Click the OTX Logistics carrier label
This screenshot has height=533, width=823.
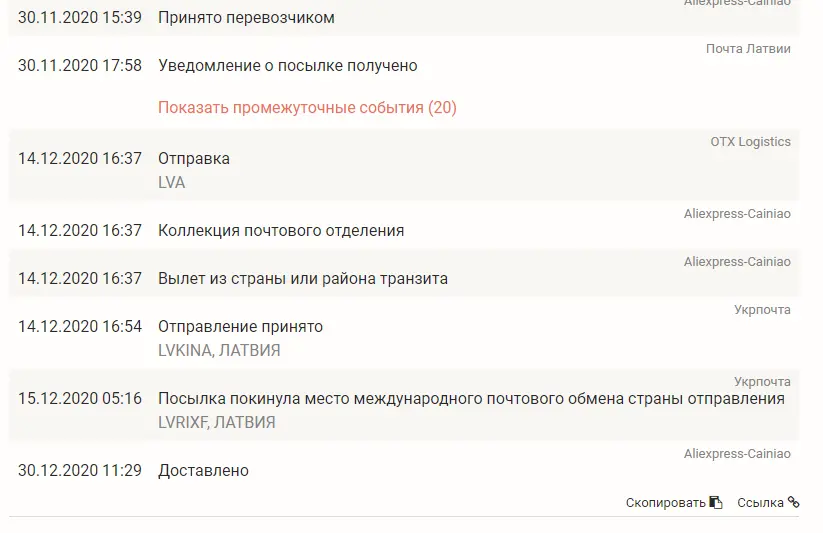coord(751,142)
